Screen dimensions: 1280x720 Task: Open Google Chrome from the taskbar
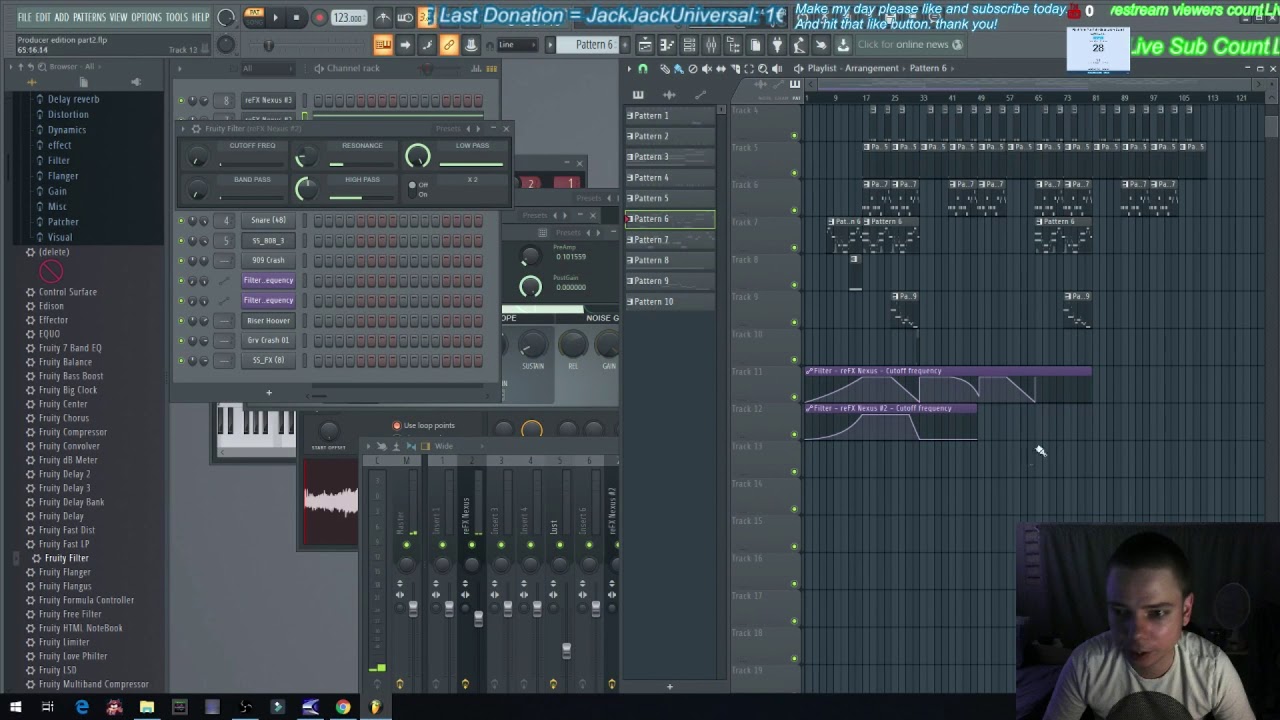pyautogui.click(x=343, y=707)
